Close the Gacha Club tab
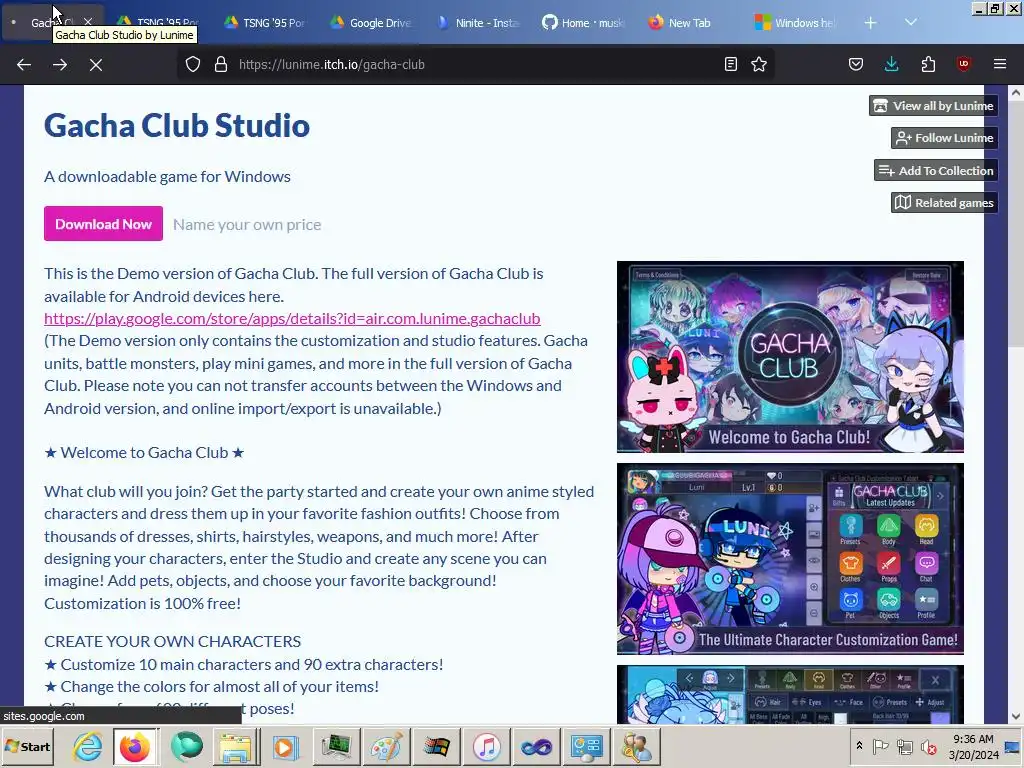The width and height of the screenshot is (1024, 768). [x=88, y=23]
